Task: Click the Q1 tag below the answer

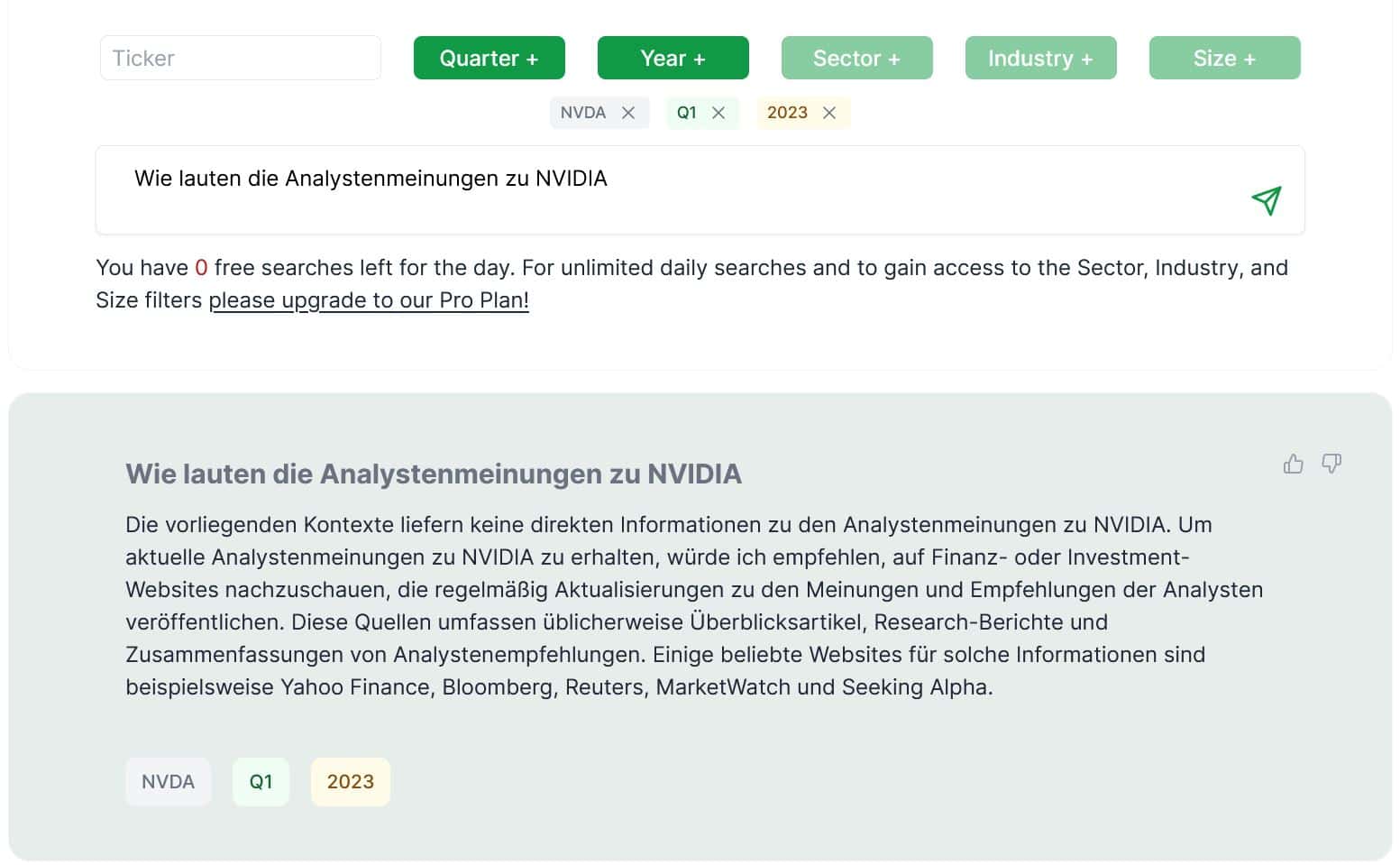Action: pyautogui.click(x=261, y=782)
